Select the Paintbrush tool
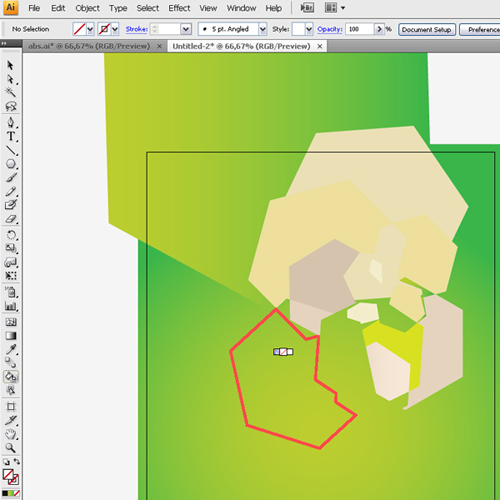This screenshot has width=500, height=500. (x=11, y=178)
